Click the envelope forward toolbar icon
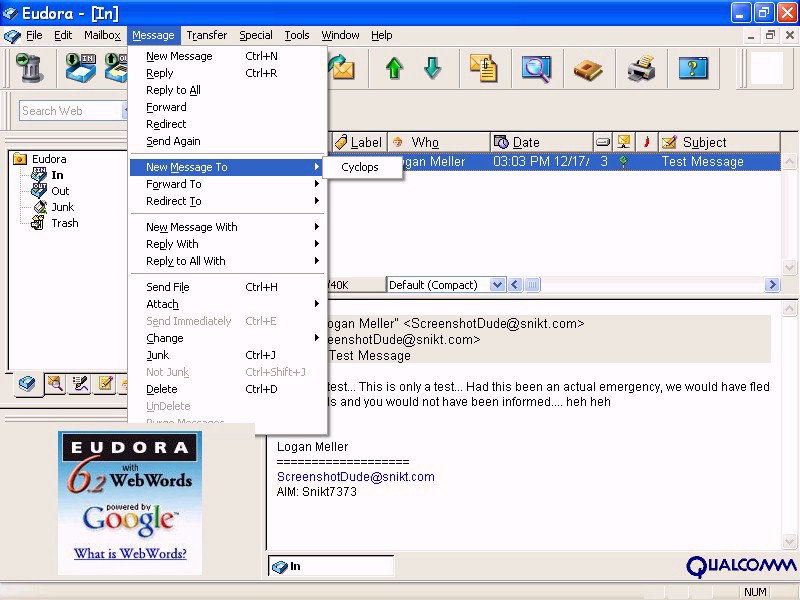This screenshot has width=800, height=600. [341, 68]
